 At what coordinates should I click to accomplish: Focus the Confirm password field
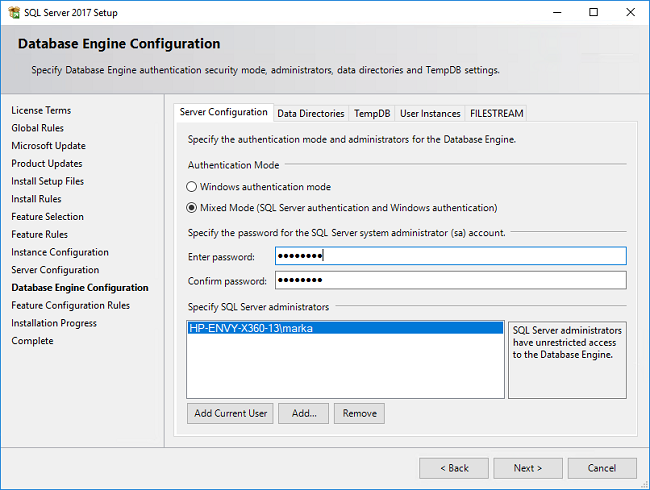coord(451,280)
